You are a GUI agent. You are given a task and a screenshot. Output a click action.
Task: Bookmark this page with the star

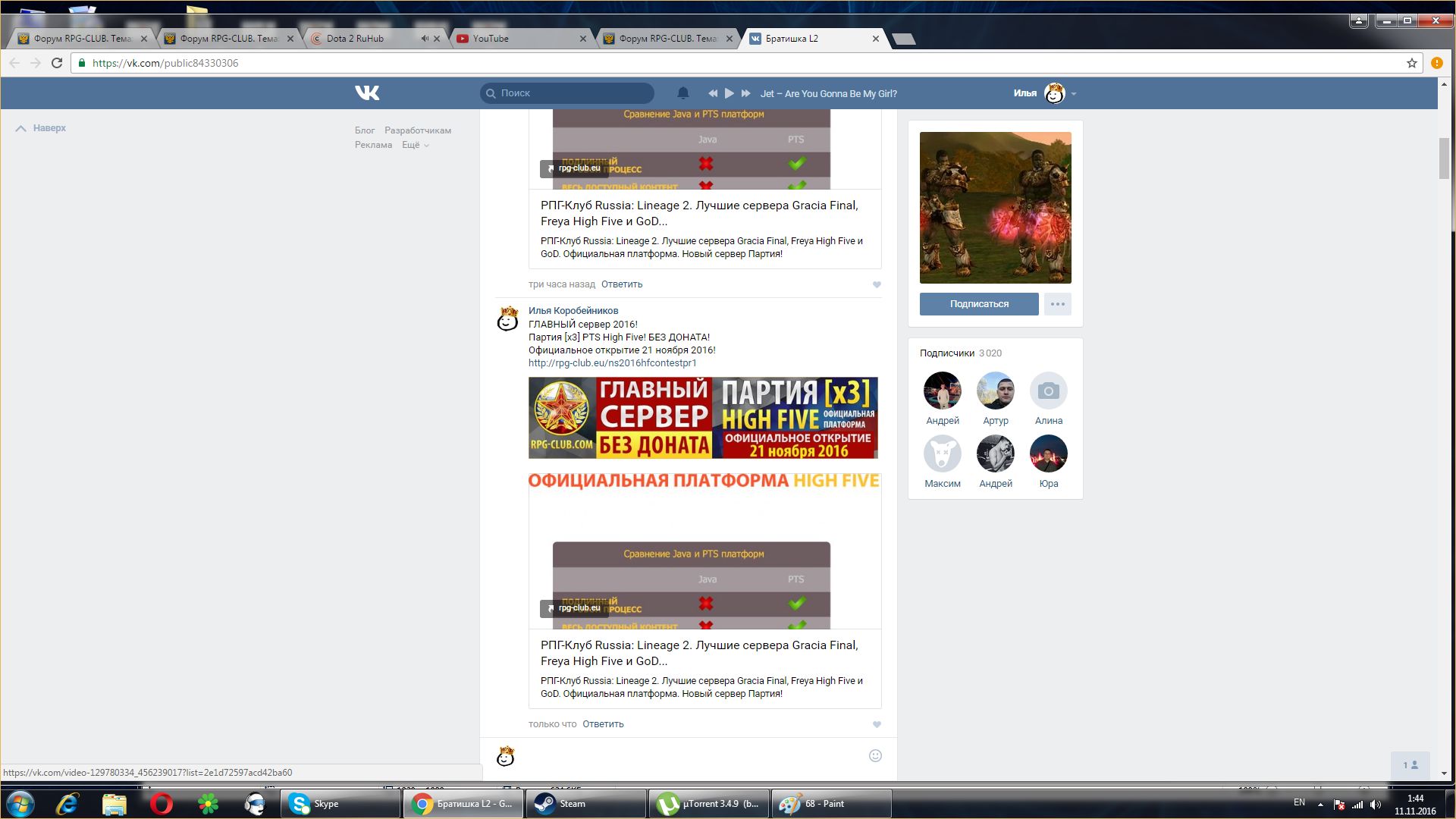point(1411,63)
